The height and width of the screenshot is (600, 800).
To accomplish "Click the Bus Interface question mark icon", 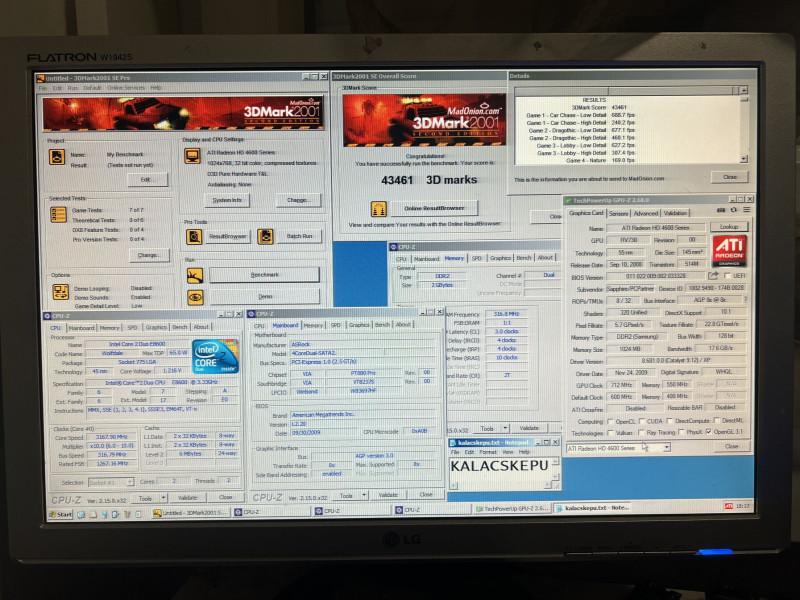I will point(745,300).
